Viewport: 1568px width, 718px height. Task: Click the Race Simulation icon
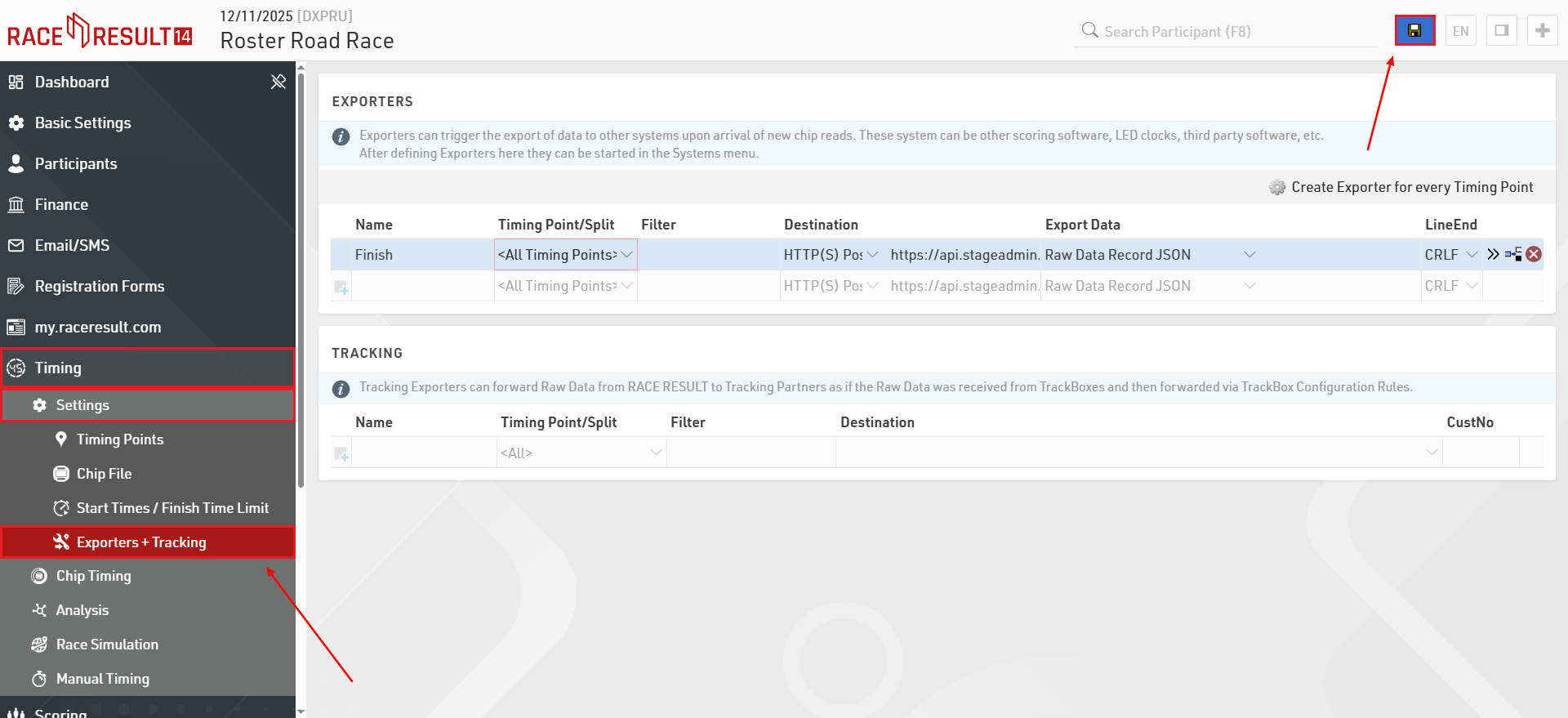click(39, 644)
